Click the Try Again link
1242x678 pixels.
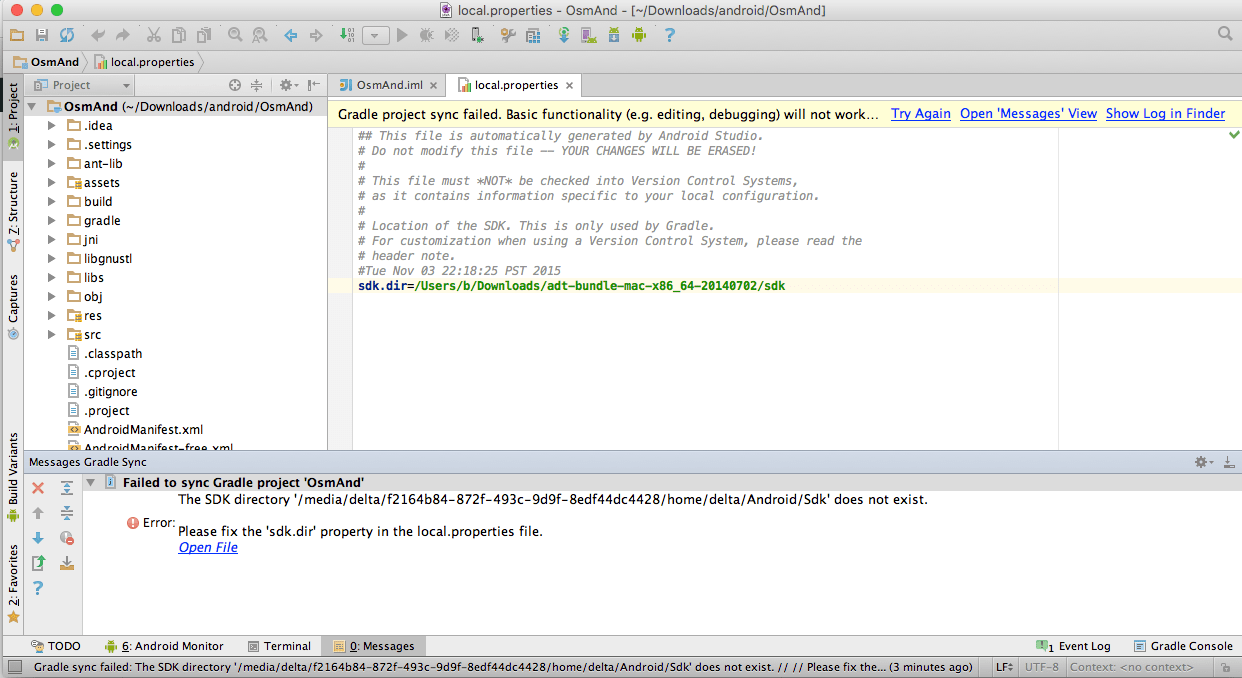click(x=921, y=114)
